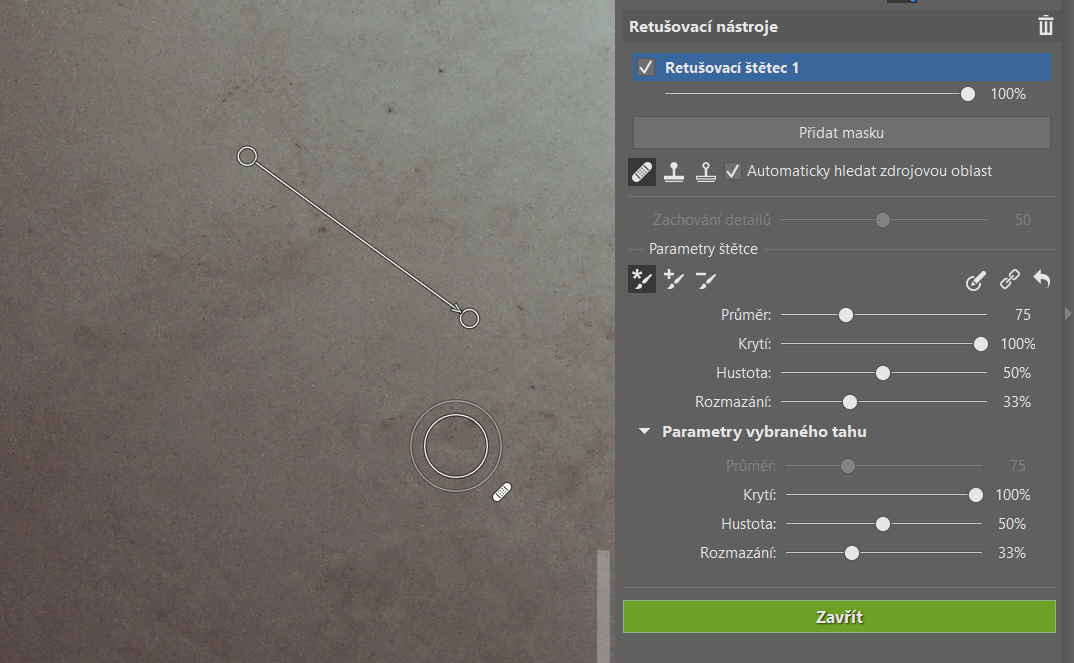The height and width of the screenshot is (663, 1074).
Task: Disable Automaticky hledat zdrojovou oblast
Action: (x=733, y=171)
